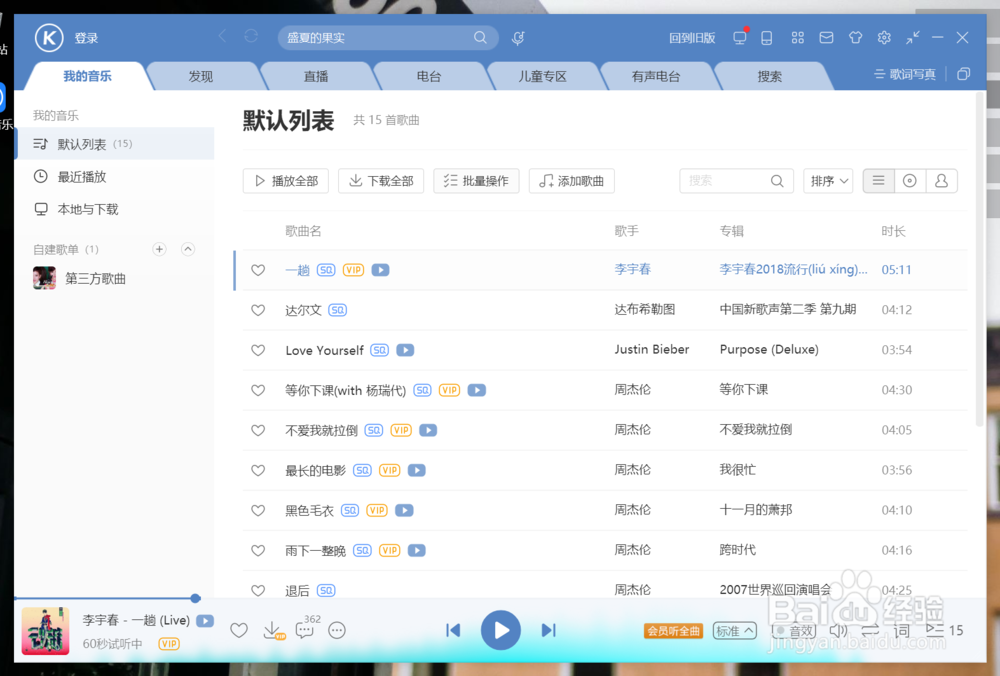
Task: Open the skin shirt icon
Action: click(x=855, y=38)
